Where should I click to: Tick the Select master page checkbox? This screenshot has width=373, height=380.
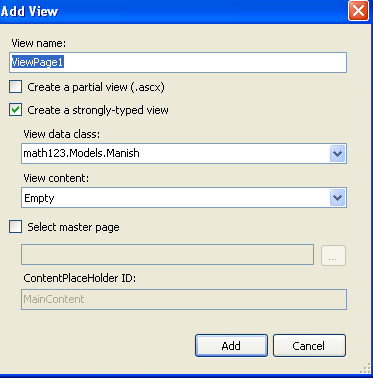click(16, 227)
